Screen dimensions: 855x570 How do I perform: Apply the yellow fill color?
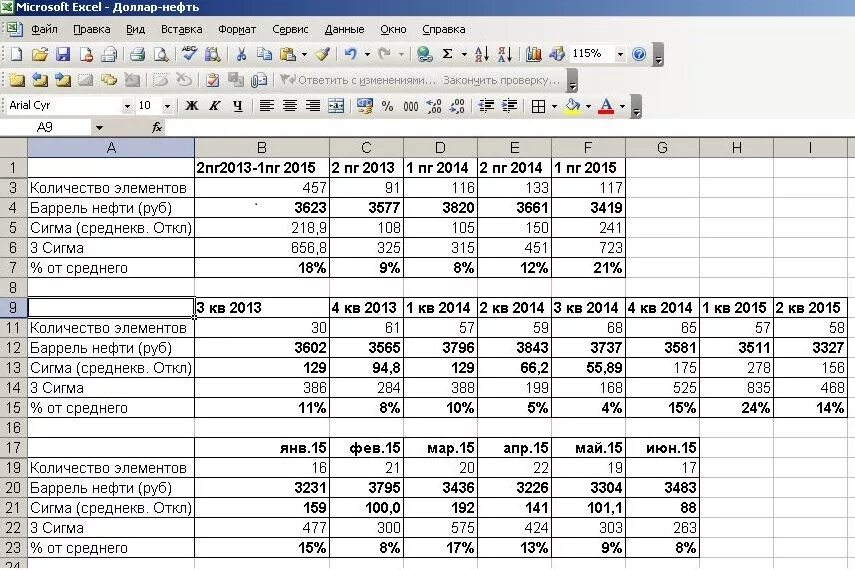coord(573,106)
